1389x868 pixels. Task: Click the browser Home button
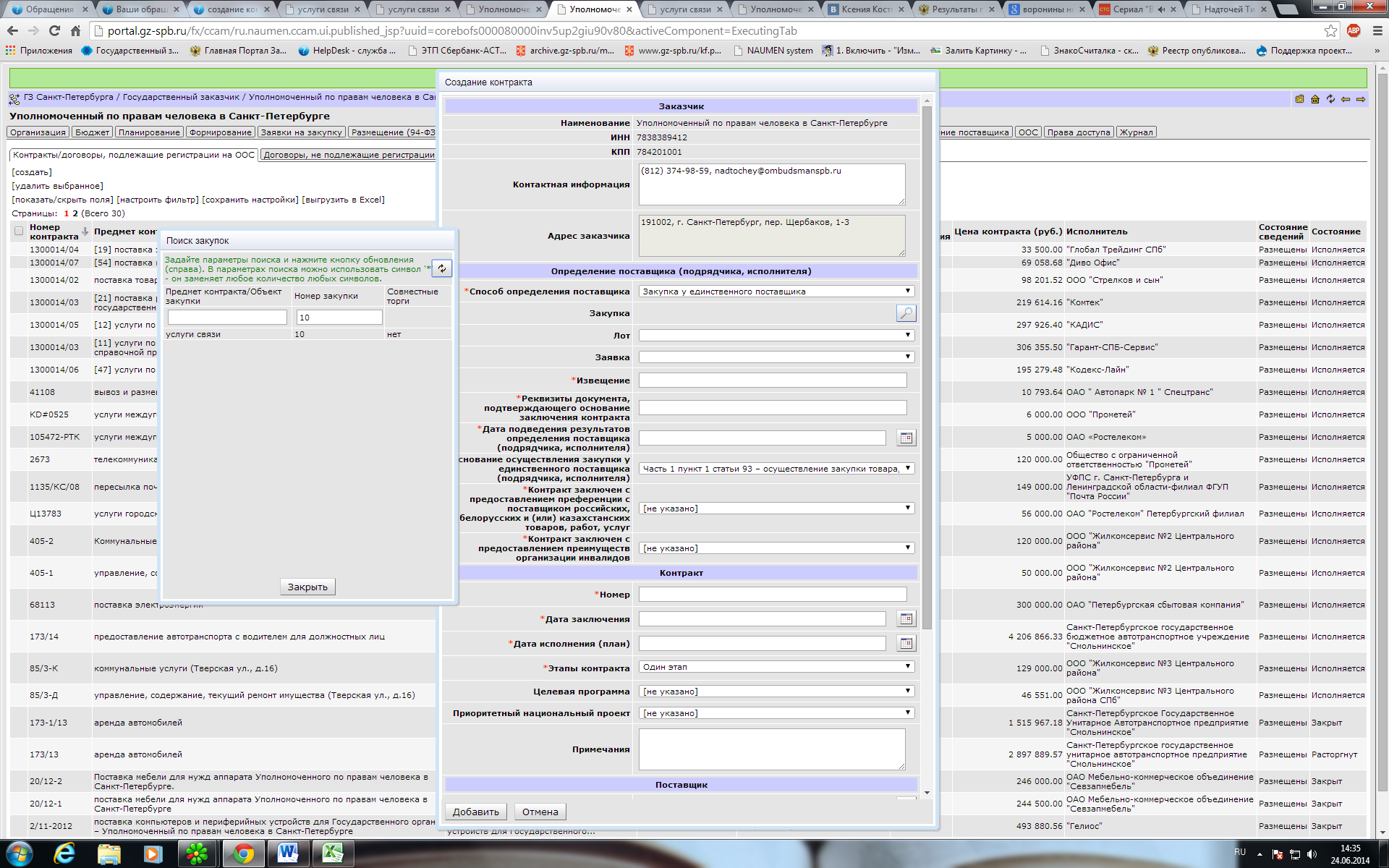(75, 30)
